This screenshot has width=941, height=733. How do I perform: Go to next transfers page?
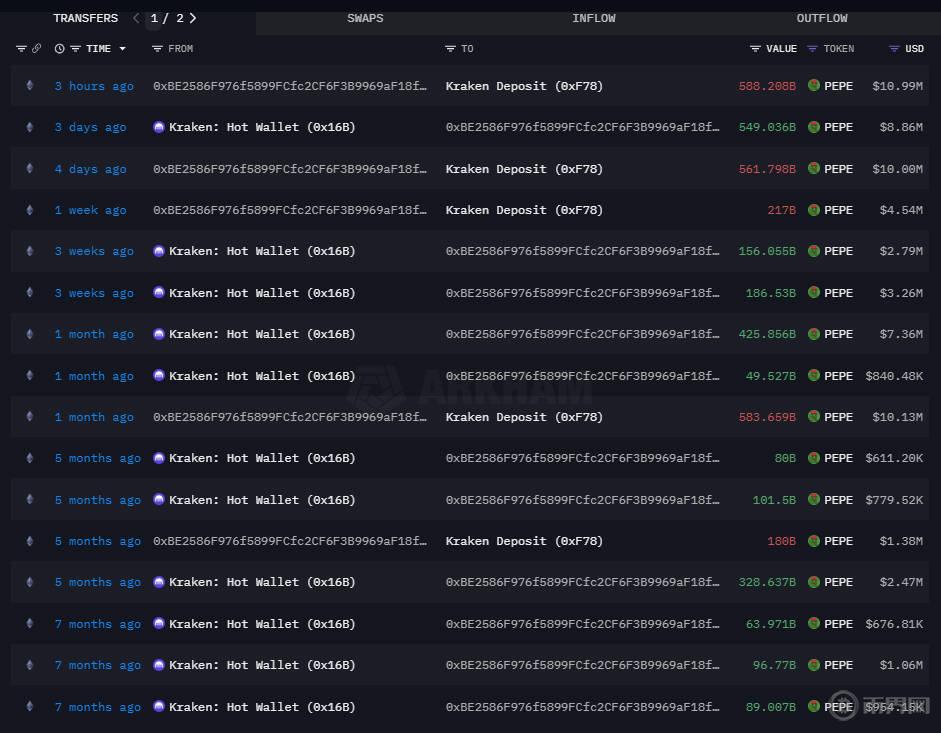click(x=193, y=18)
